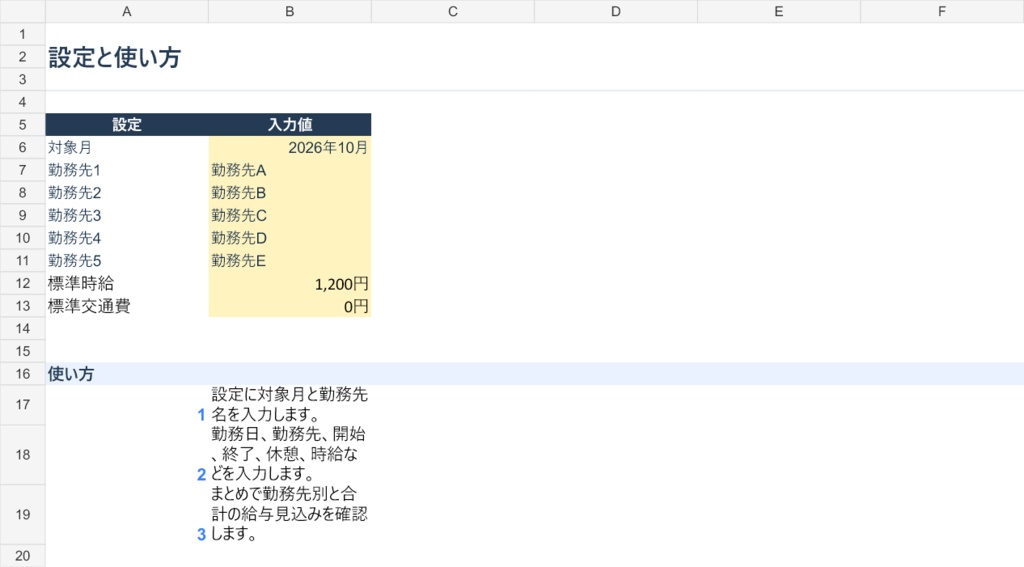
Task: Click instruction text 設定に対象月と勤務先名を入力します
Action: [x=290, y=405]
